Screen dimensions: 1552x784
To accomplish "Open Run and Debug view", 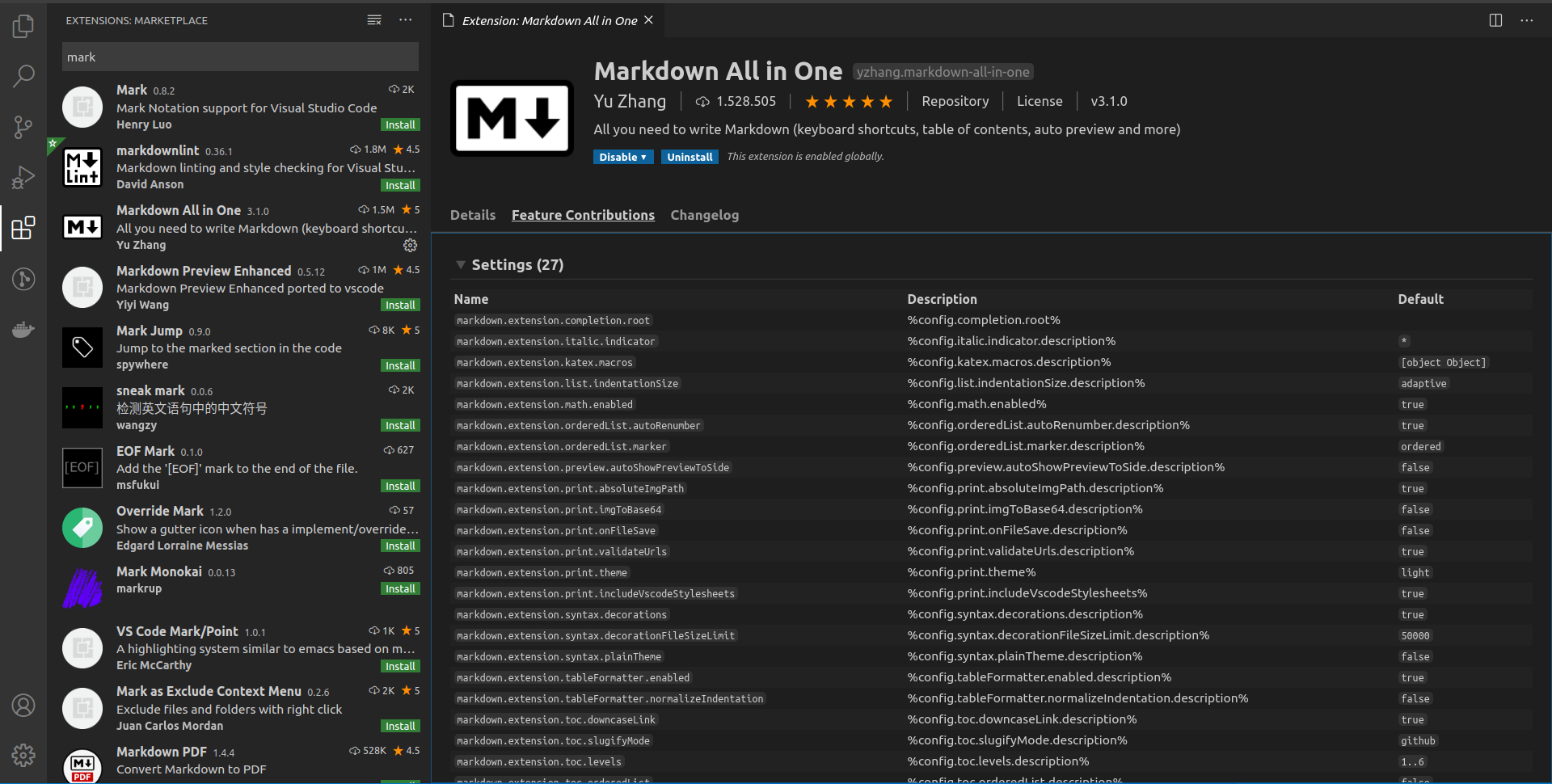I will [x=23, y=177].
